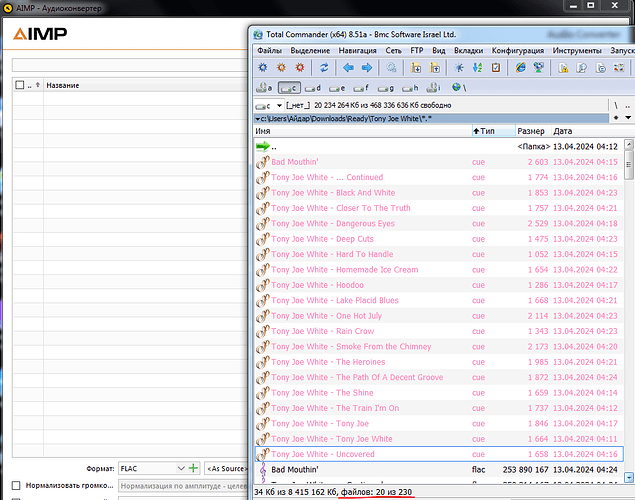Open the drive c selector dropdown
Image resolution: width=635 pixels, height=500 pixels.
click(x=268, y=106)
